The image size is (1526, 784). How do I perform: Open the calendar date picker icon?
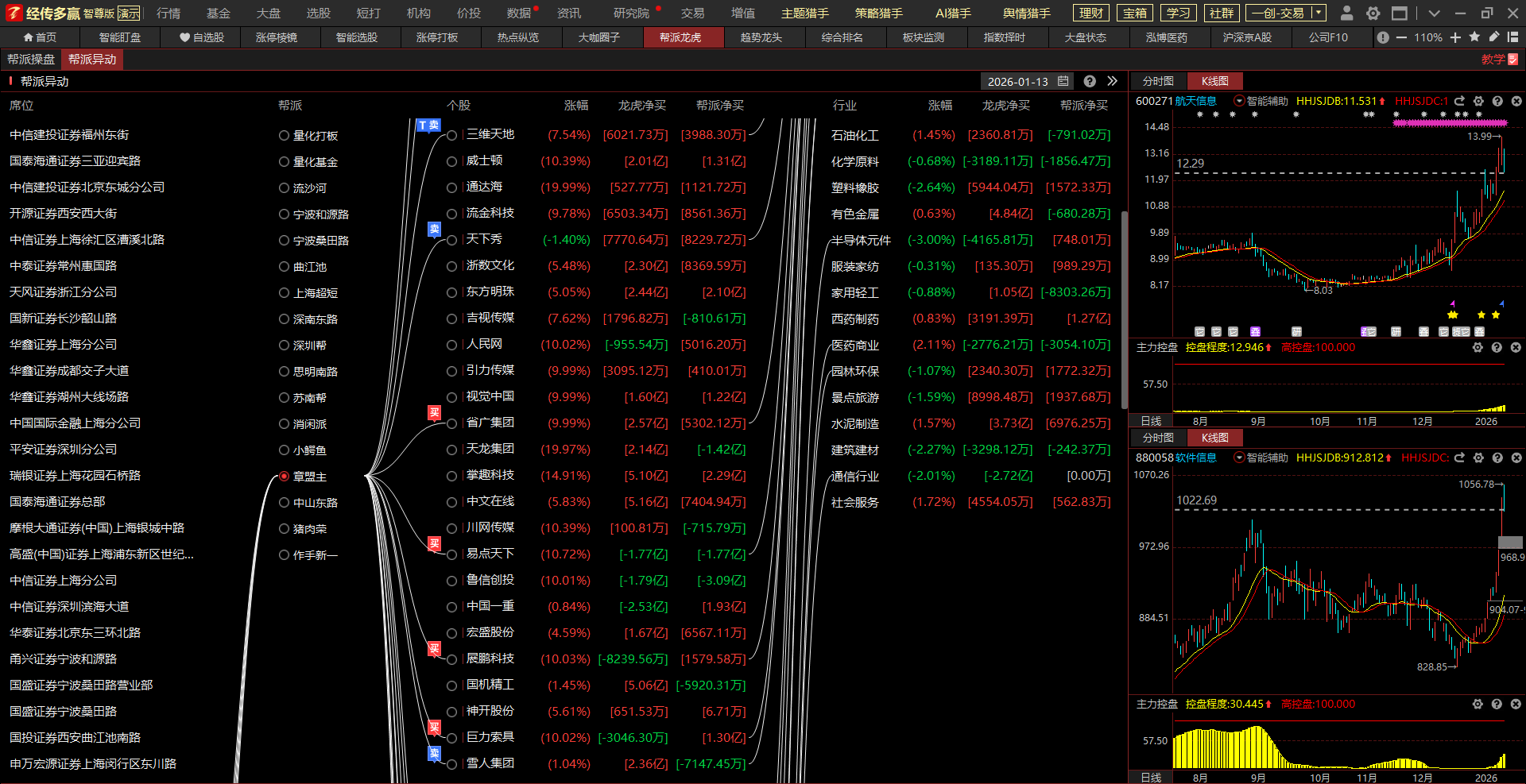1063,81
